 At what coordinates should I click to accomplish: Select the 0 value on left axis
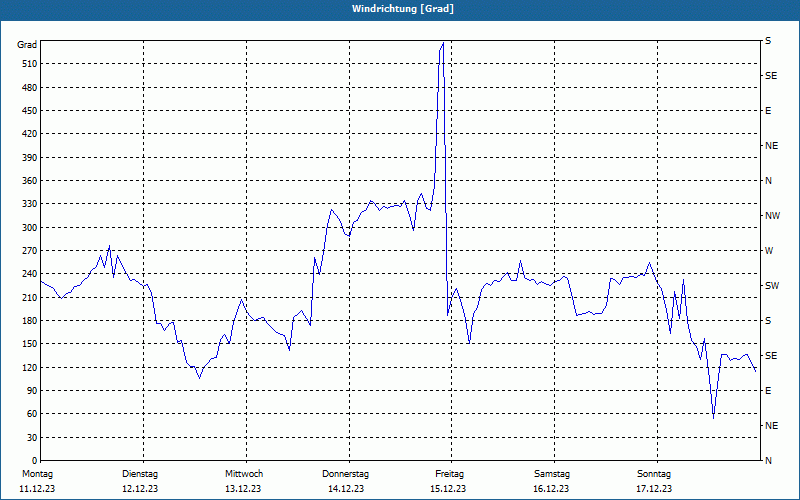[x=35, y=460]
